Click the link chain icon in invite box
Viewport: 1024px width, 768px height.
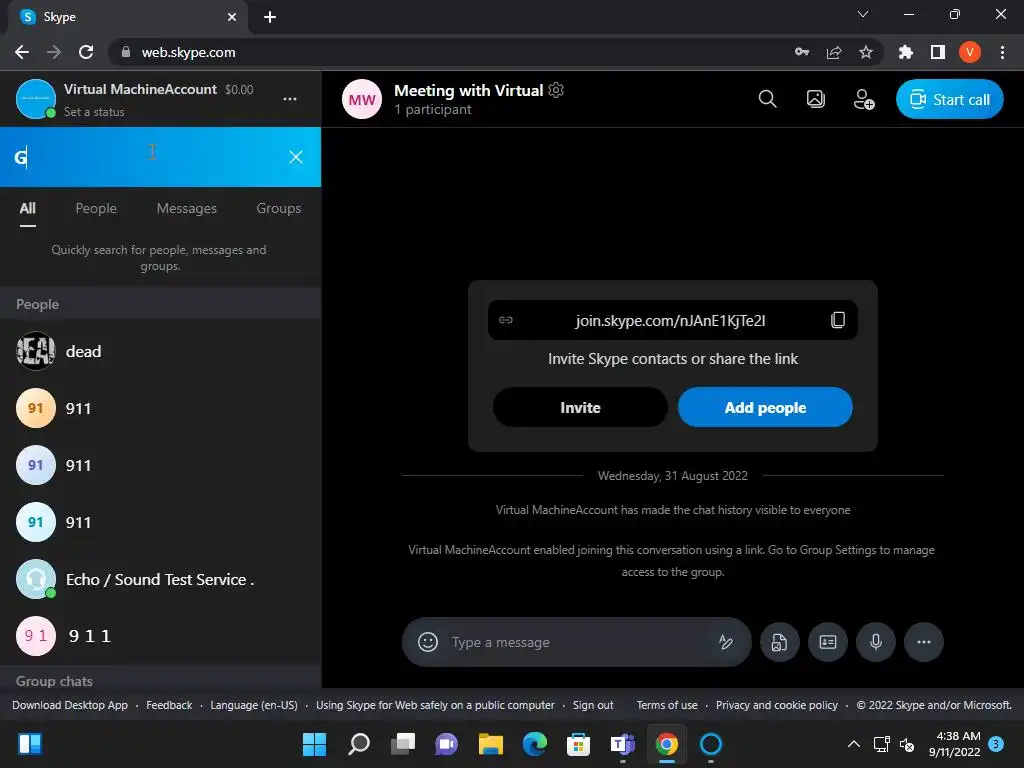click(x=506, y=320)
